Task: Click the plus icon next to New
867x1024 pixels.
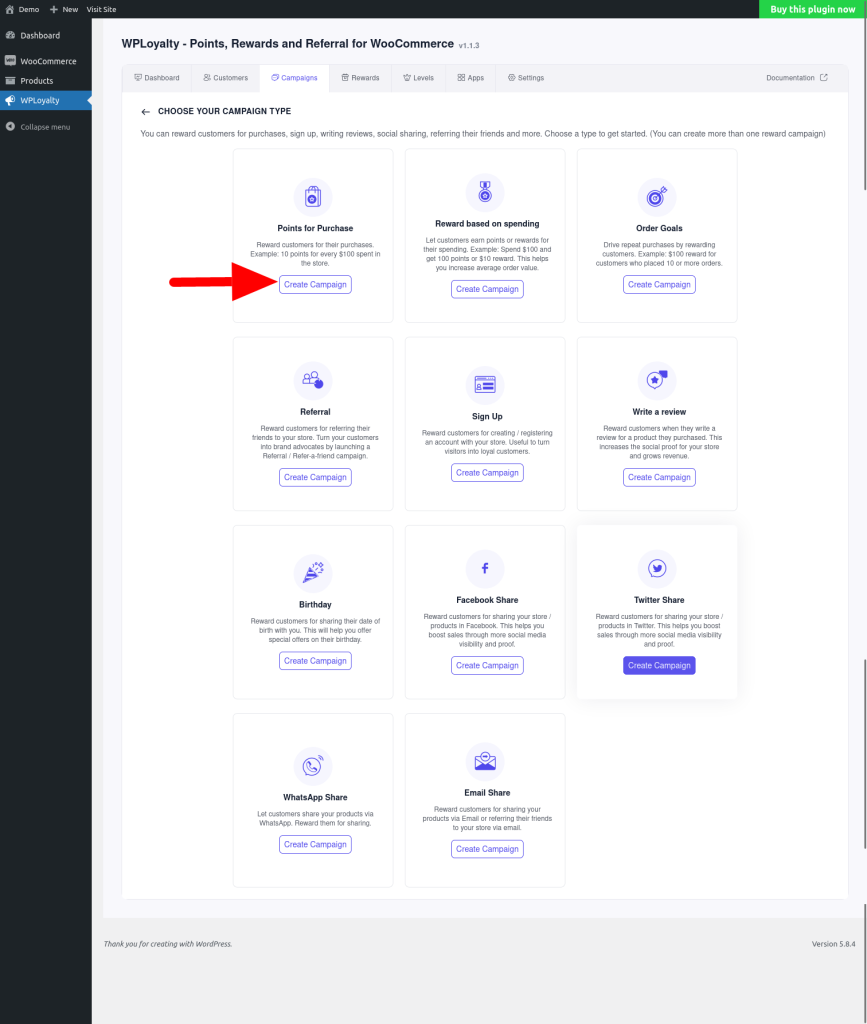Action: [54, 9]
